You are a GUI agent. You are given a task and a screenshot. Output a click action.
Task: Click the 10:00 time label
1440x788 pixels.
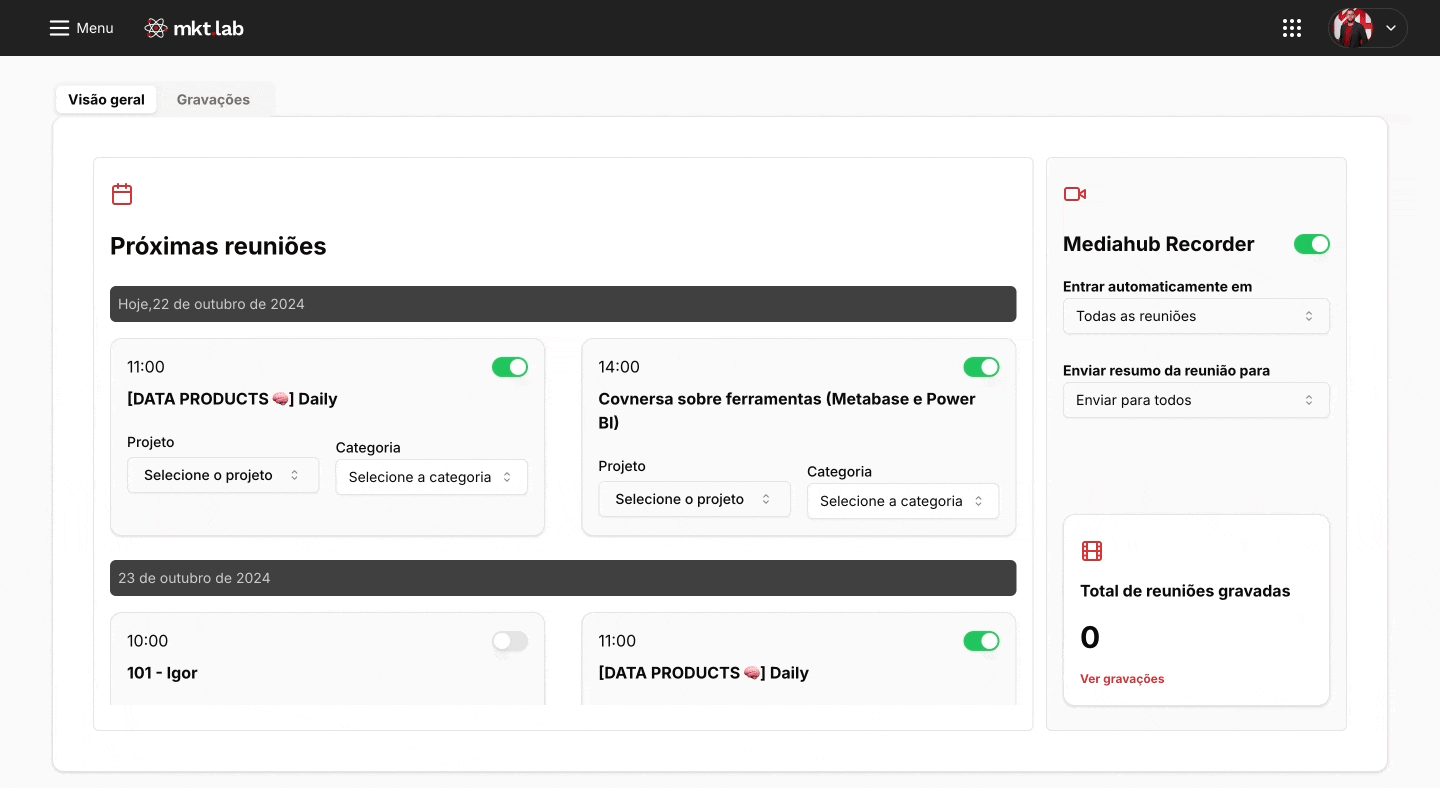pyautogui.click(x=148, y=641)
